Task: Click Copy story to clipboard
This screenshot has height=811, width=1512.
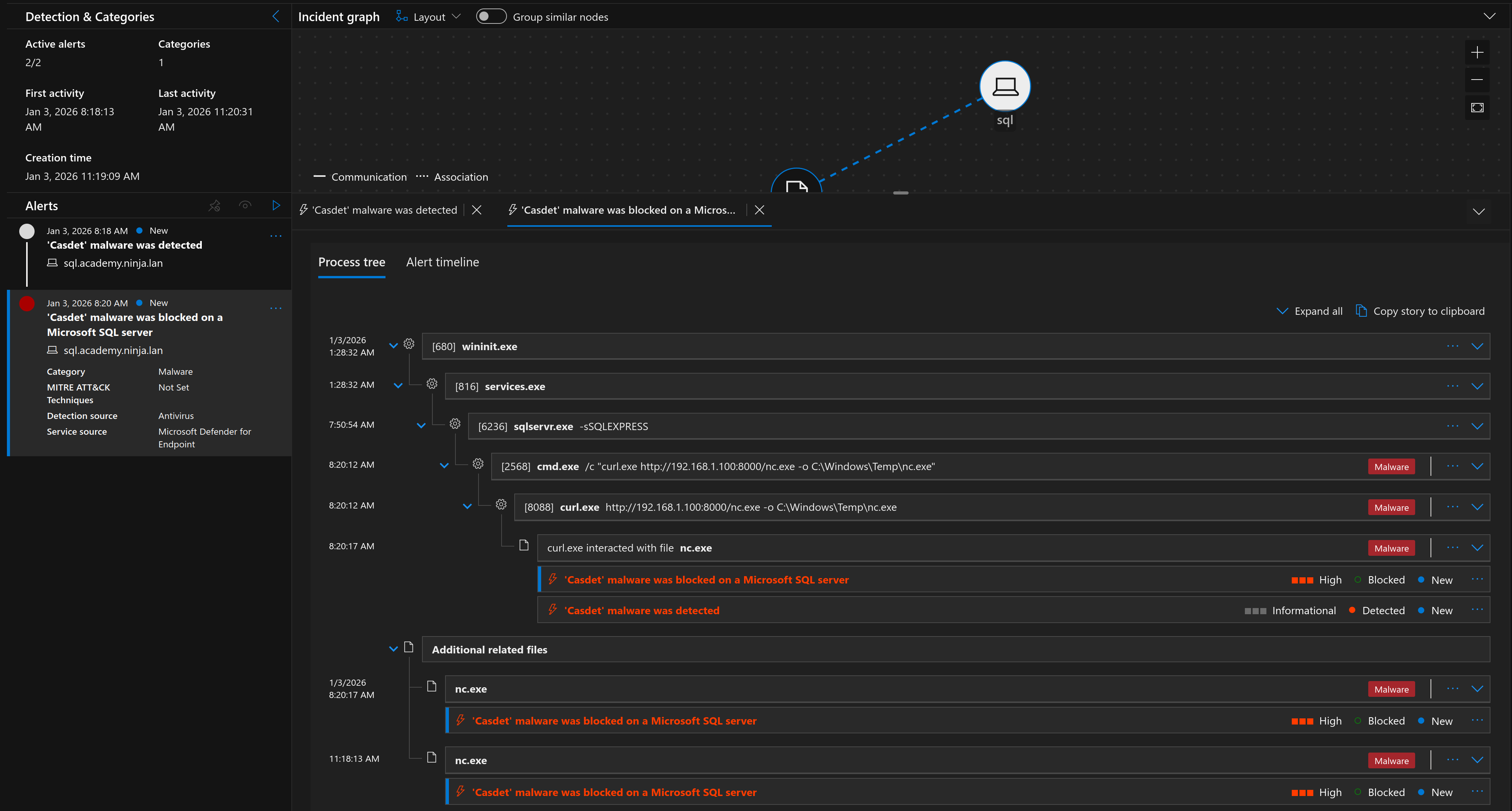Action: [x=1421, y=311]
